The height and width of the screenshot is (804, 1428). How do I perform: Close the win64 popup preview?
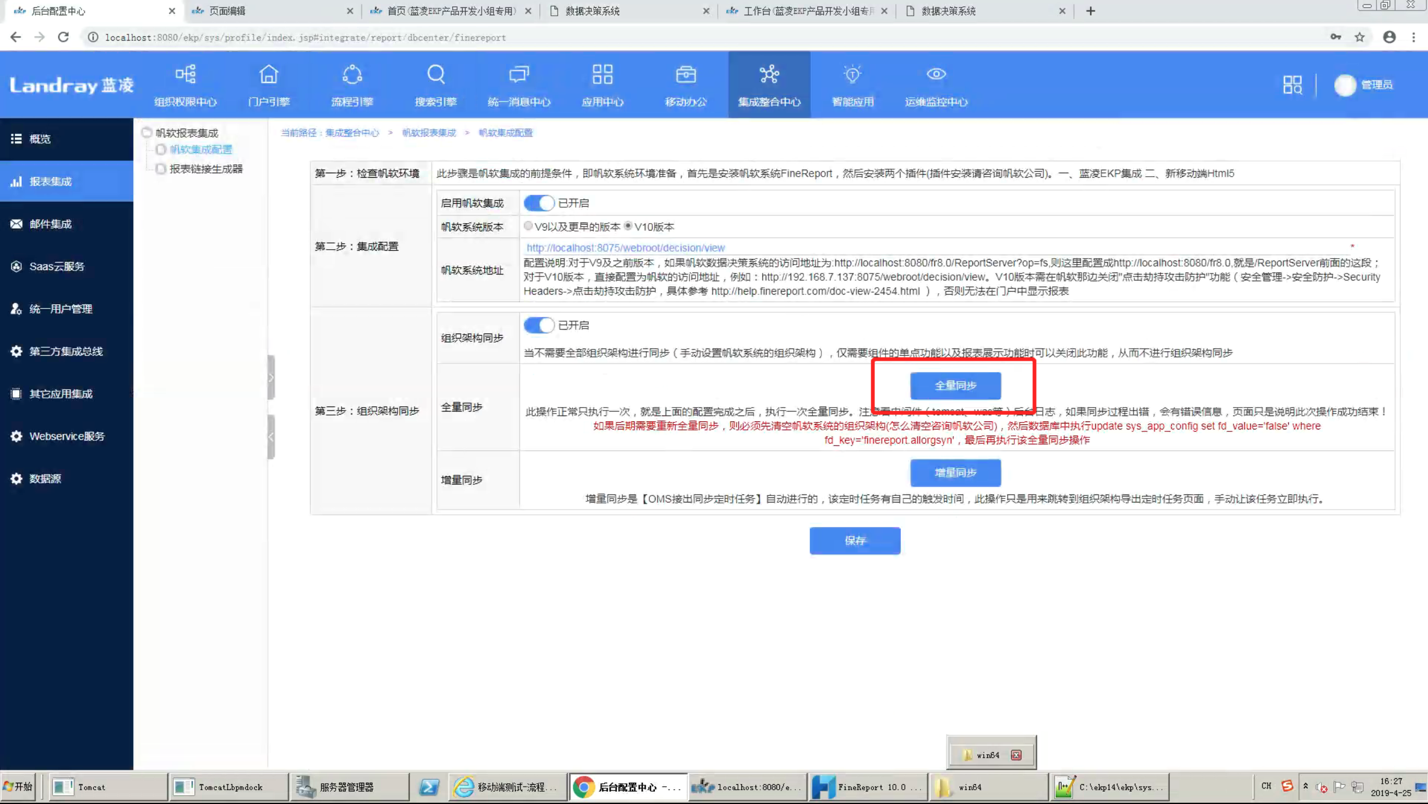tap(1016, 755)
